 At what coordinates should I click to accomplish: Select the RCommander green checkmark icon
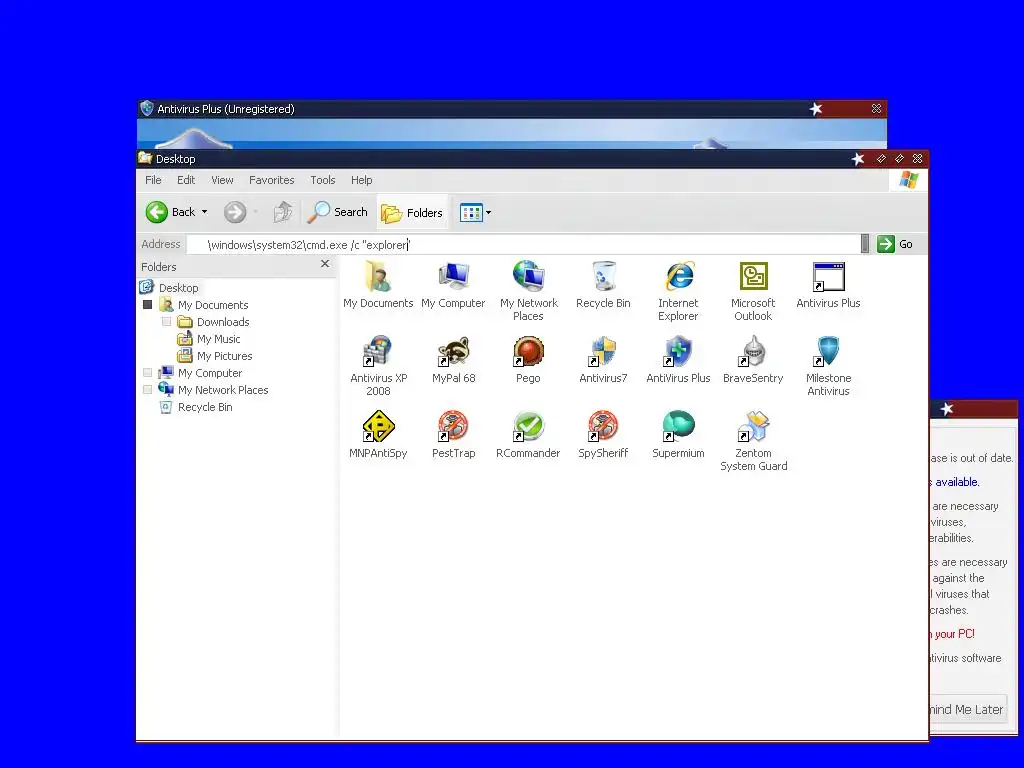coord(528,426)
